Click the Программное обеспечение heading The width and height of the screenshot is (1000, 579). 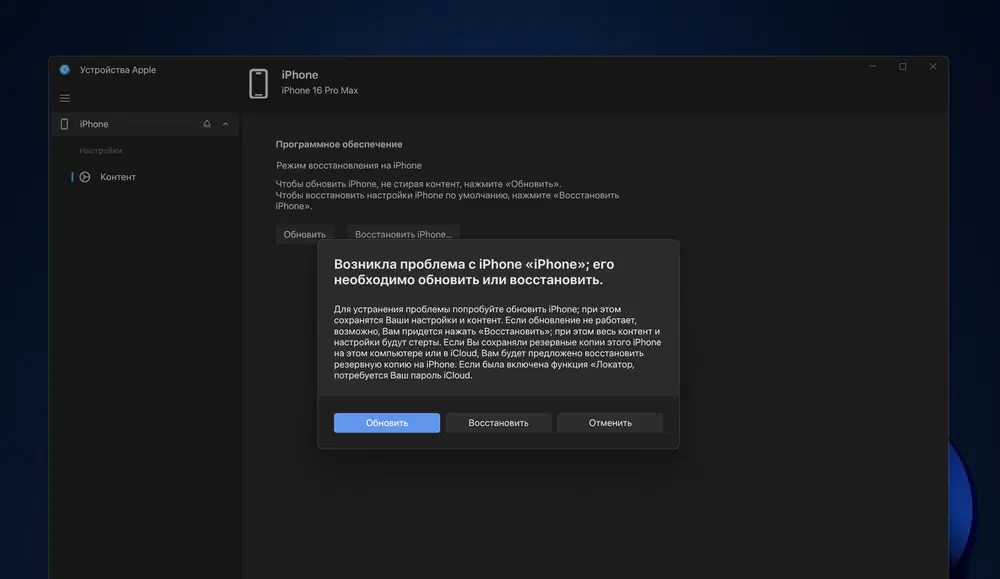click(x=339, y=144)
